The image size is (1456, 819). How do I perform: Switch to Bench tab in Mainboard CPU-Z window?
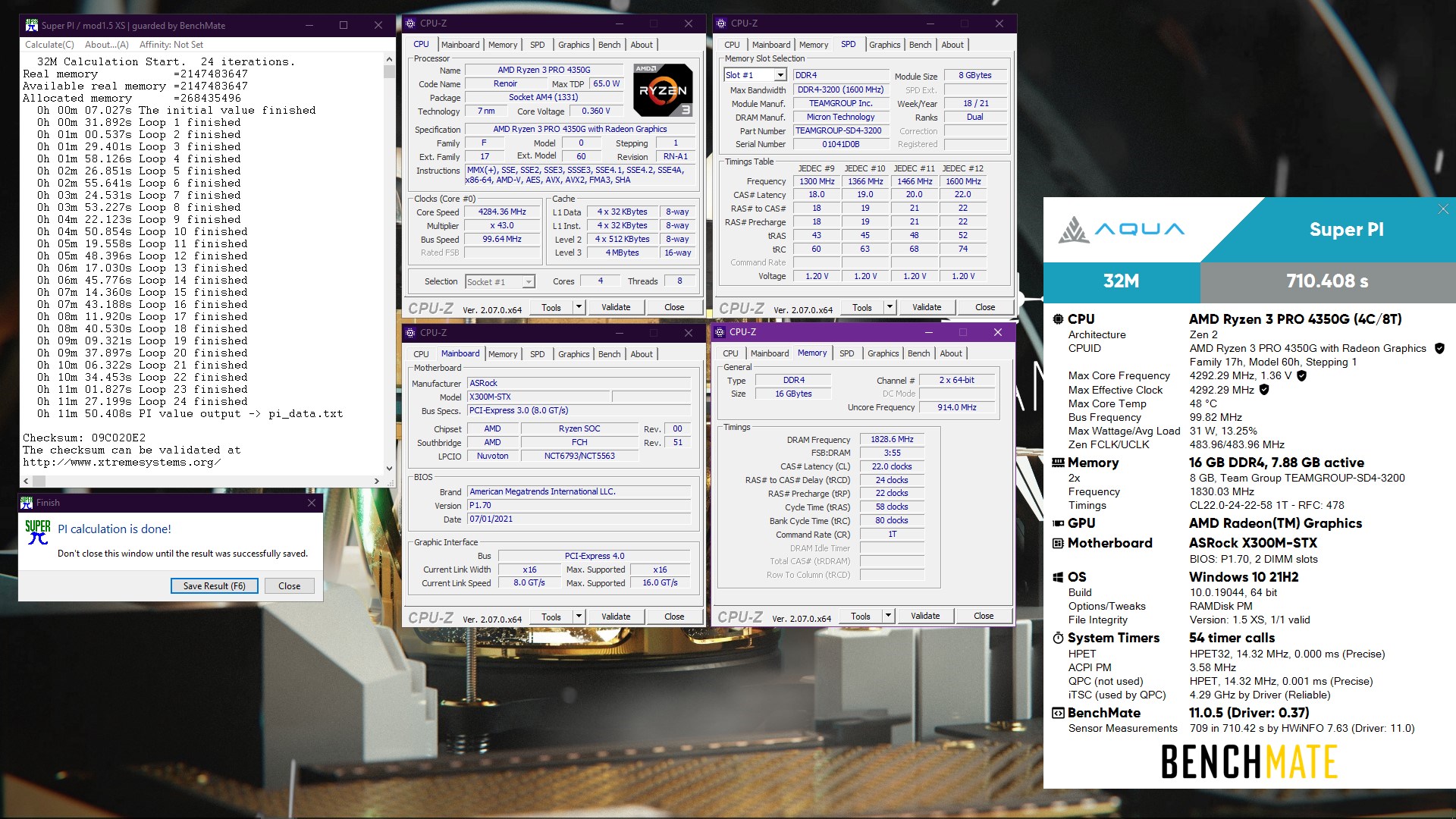click(x=609, y=354)
